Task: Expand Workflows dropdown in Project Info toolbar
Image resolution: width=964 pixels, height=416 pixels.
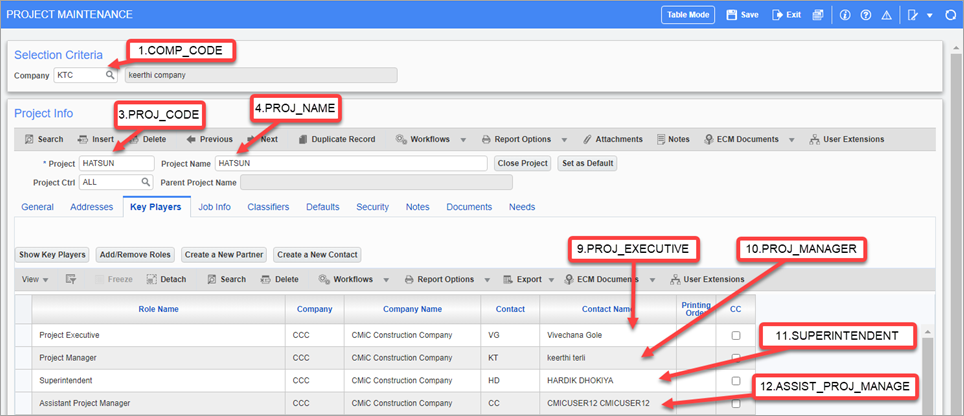Action: (463, 139)
